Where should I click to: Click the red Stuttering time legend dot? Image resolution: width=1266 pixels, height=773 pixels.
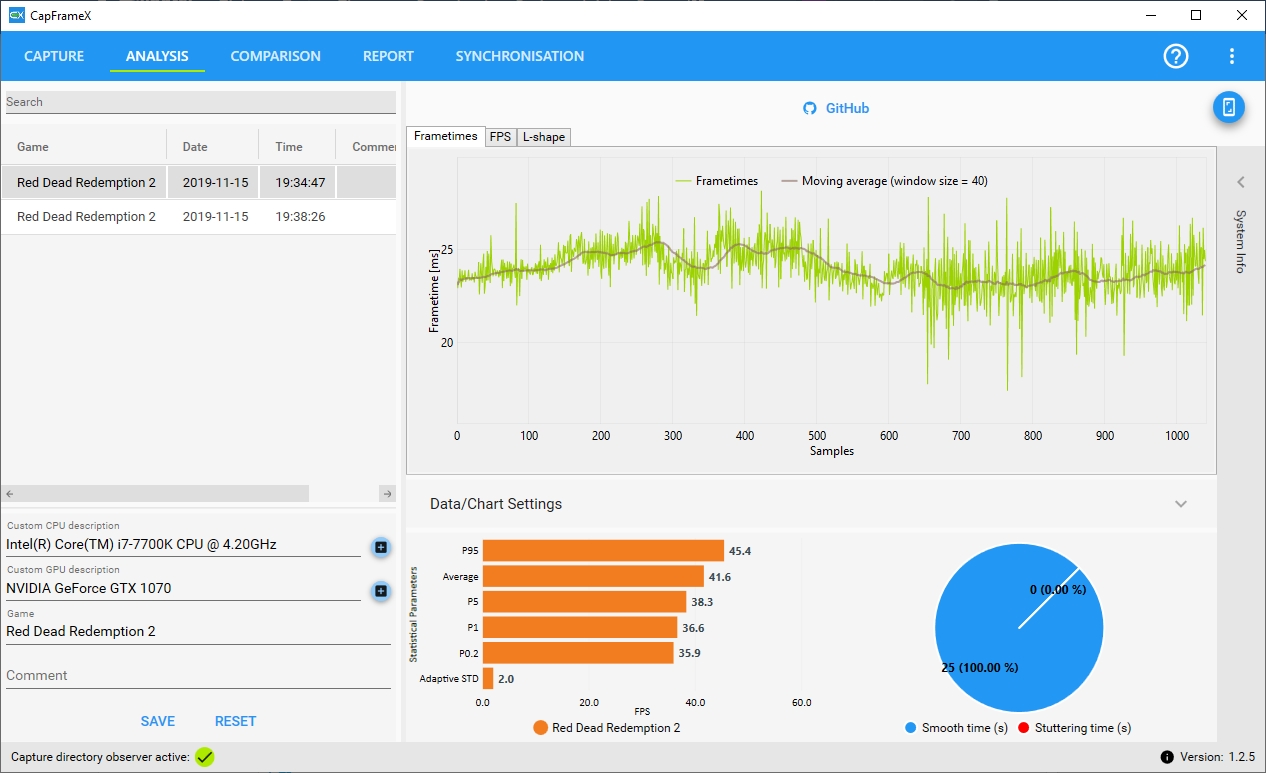point(1023,728)
